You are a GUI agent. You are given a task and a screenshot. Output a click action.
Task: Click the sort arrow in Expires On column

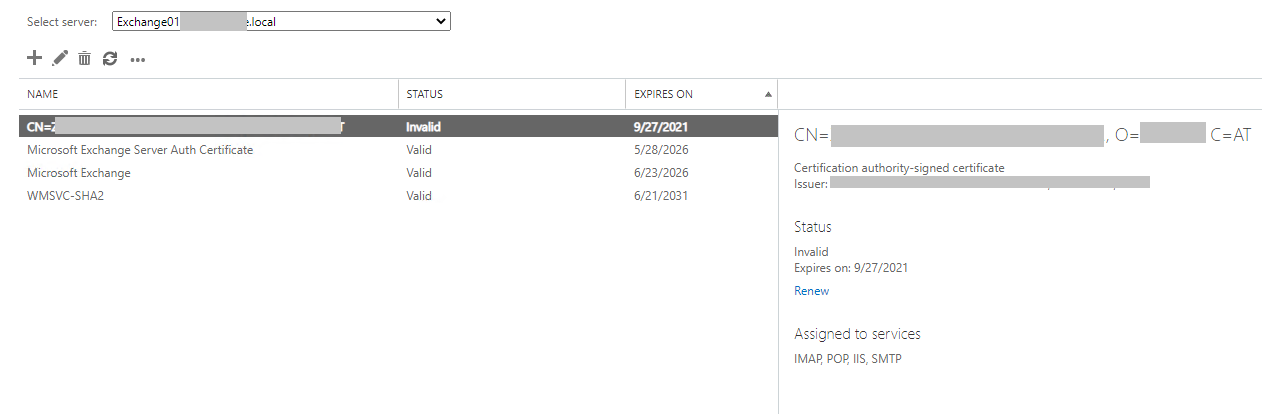coord(768,95)
